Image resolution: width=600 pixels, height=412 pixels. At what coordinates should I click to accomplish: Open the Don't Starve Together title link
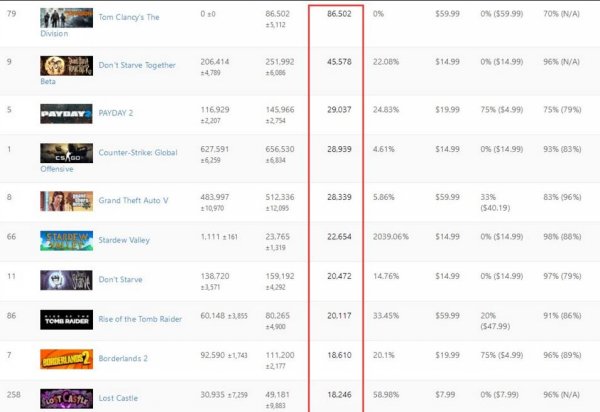point(137,65)
